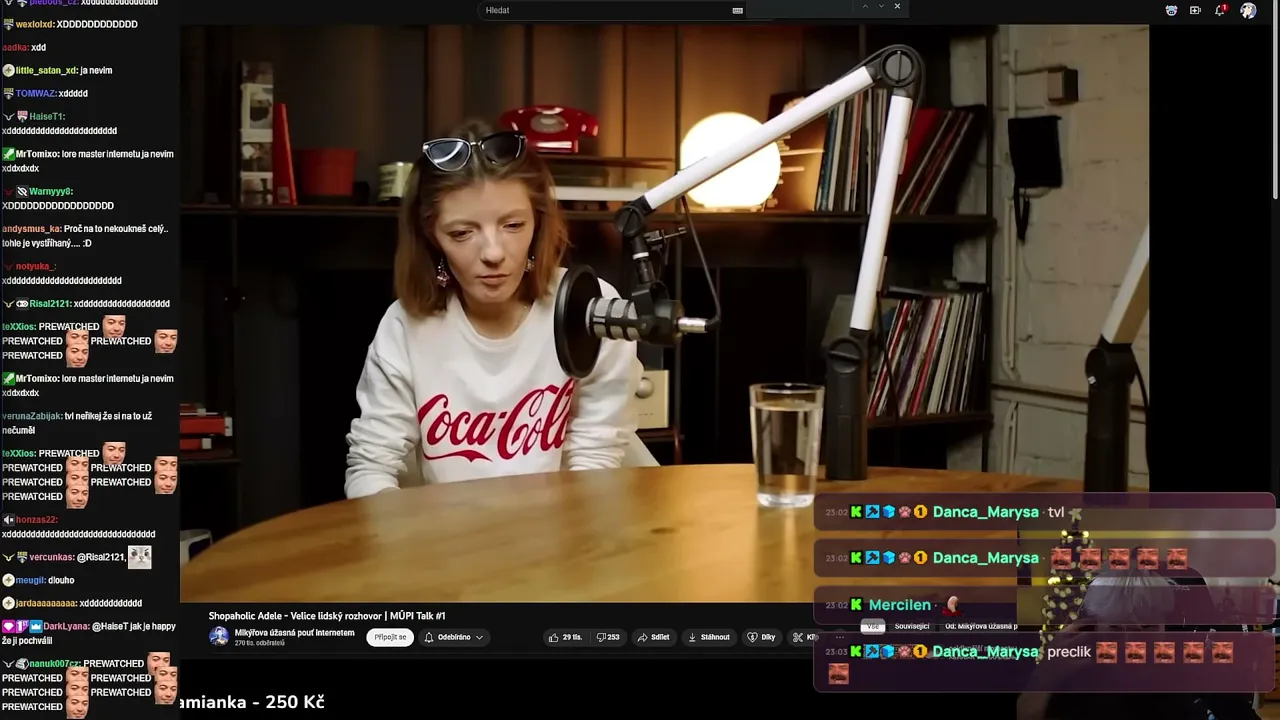The image size is (1280, 720).
Task: Expand the Odebíráno subscription dropdown
Action: coord(453,637)
